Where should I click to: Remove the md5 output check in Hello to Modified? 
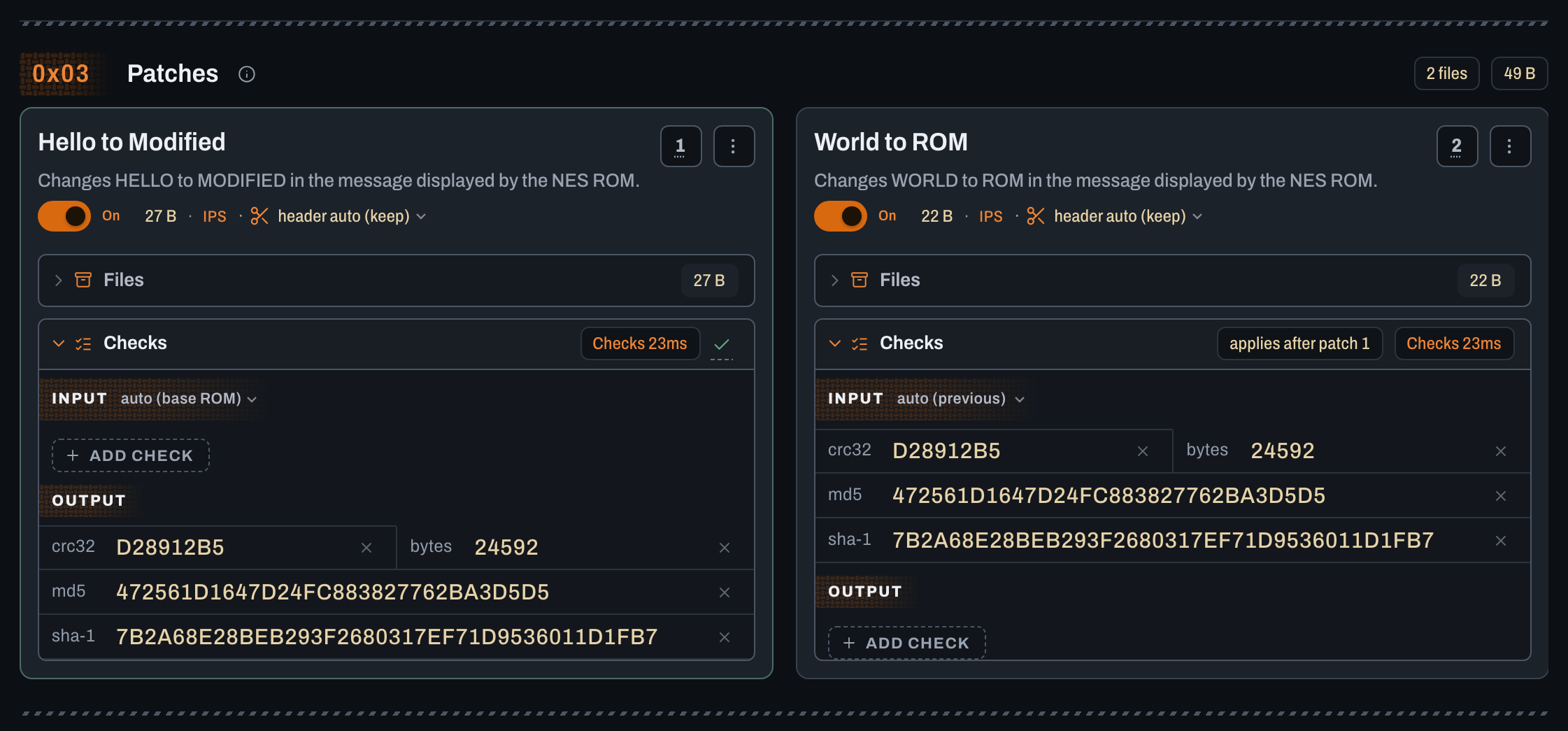click(x=725, y=592)
